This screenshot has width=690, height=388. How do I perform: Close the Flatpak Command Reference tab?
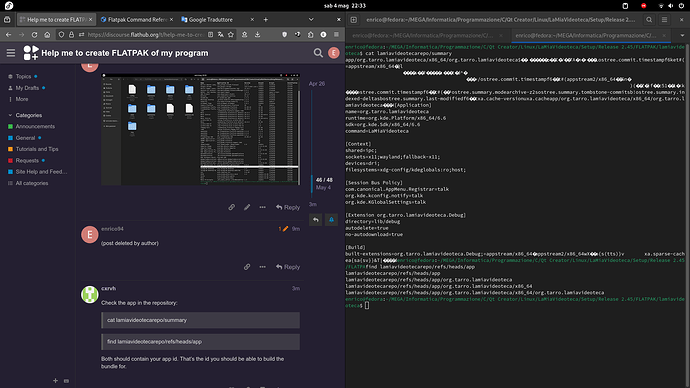[x=171, y=20]
